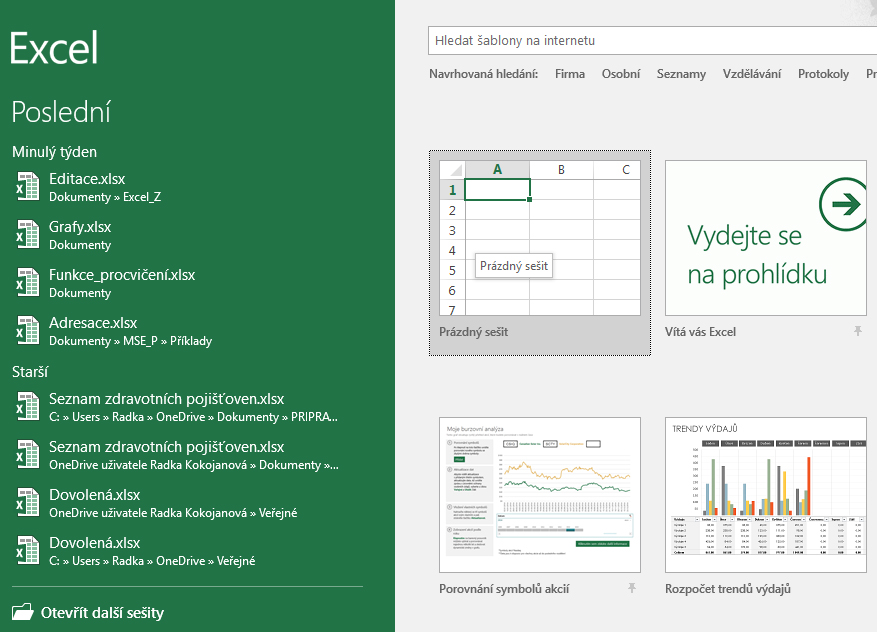
Task: Select the Seznamy suggested search
Action: pyautogui.click(x=681, y=74)
